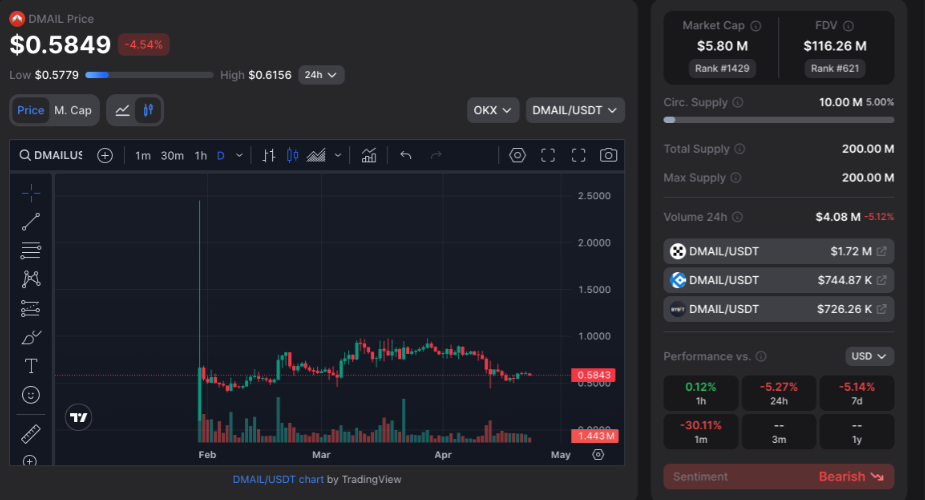Click the Bearish sentiment button

(779, 476)
